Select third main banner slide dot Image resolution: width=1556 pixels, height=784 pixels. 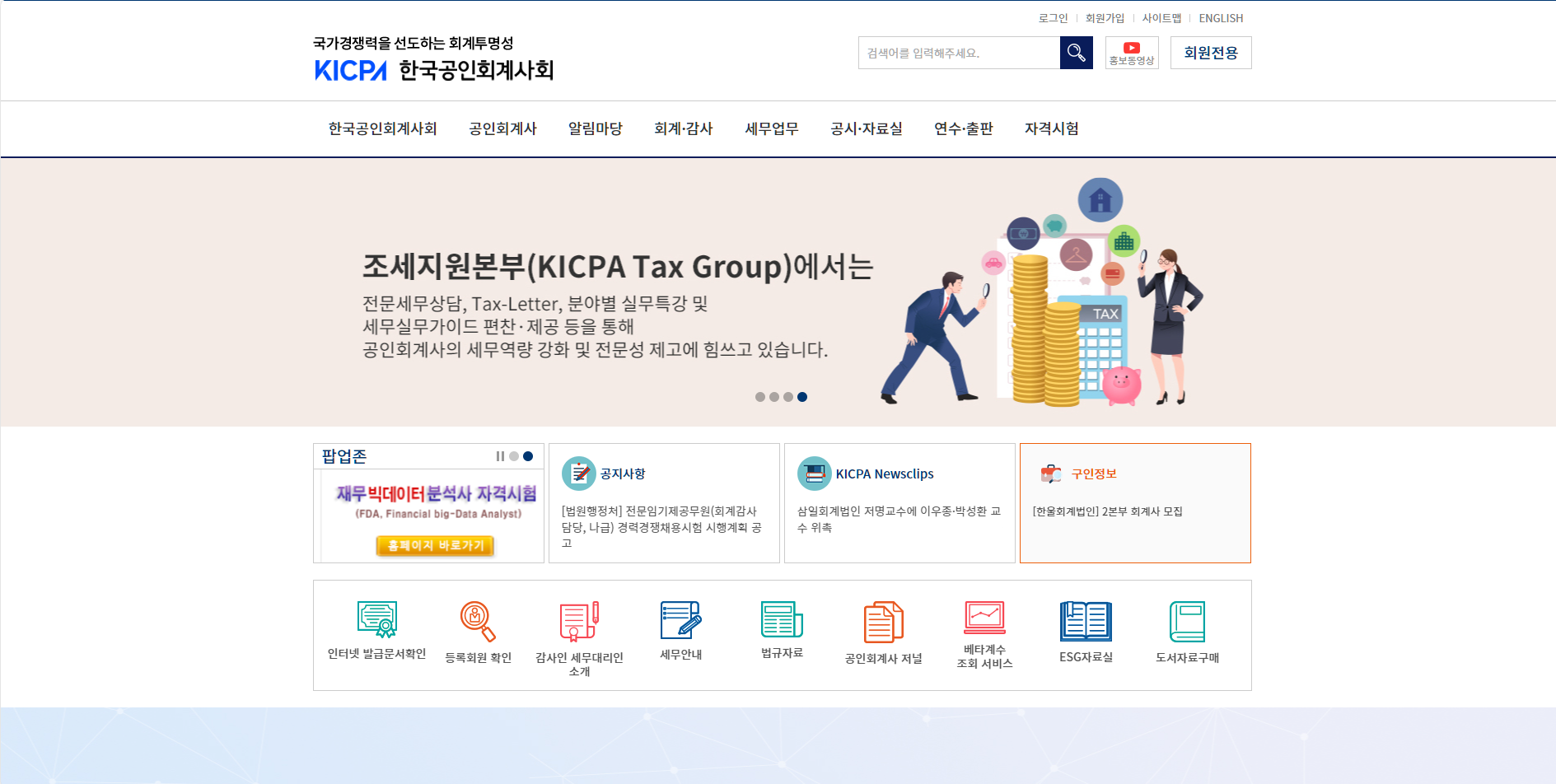pyautogui.click(x=788, y=397)
